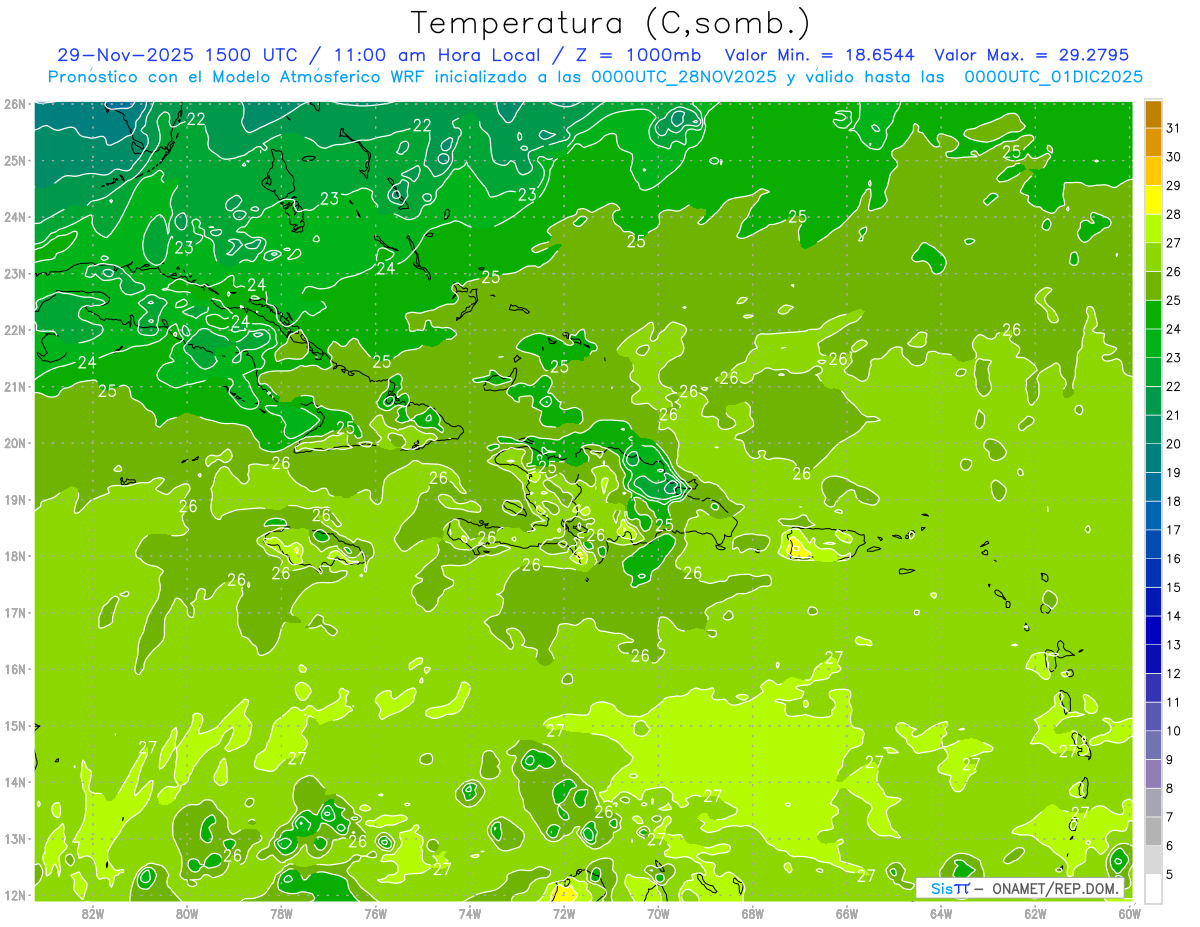This screenshot has height=927, width=1200.
Task: Click the "22N" latitude axis label
Action: pyautogui.click(x=15, y=330)
